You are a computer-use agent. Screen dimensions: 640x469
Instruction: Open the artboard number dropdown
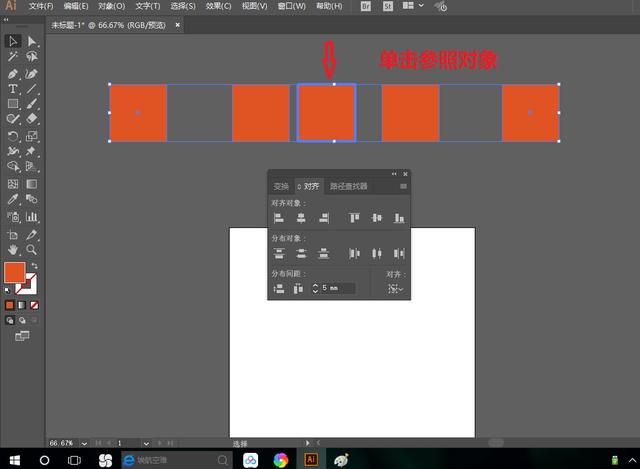pyautogui.click(x=146, y=443)
